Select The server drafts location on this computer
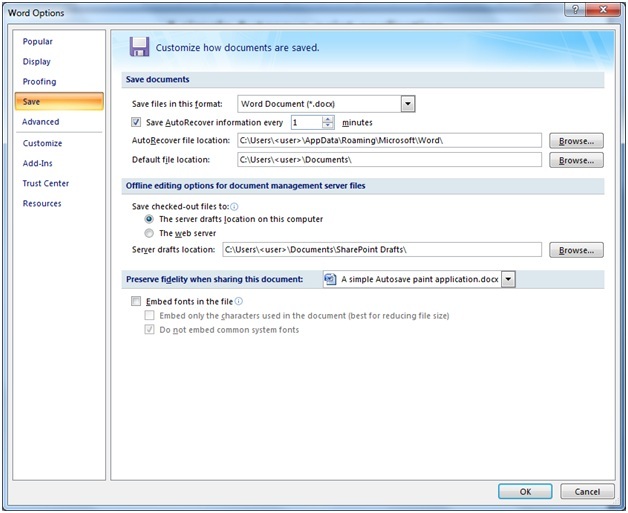 point(149,219)
